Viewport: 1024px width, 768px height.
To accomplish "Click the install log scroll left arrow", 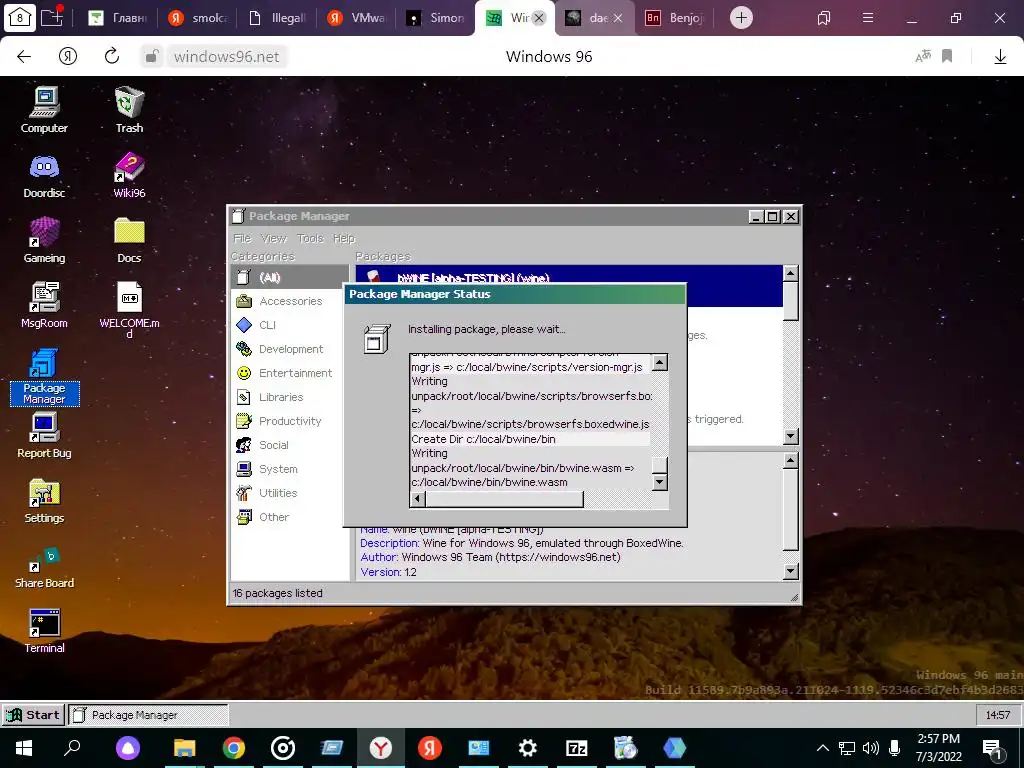I will point(417,500).
